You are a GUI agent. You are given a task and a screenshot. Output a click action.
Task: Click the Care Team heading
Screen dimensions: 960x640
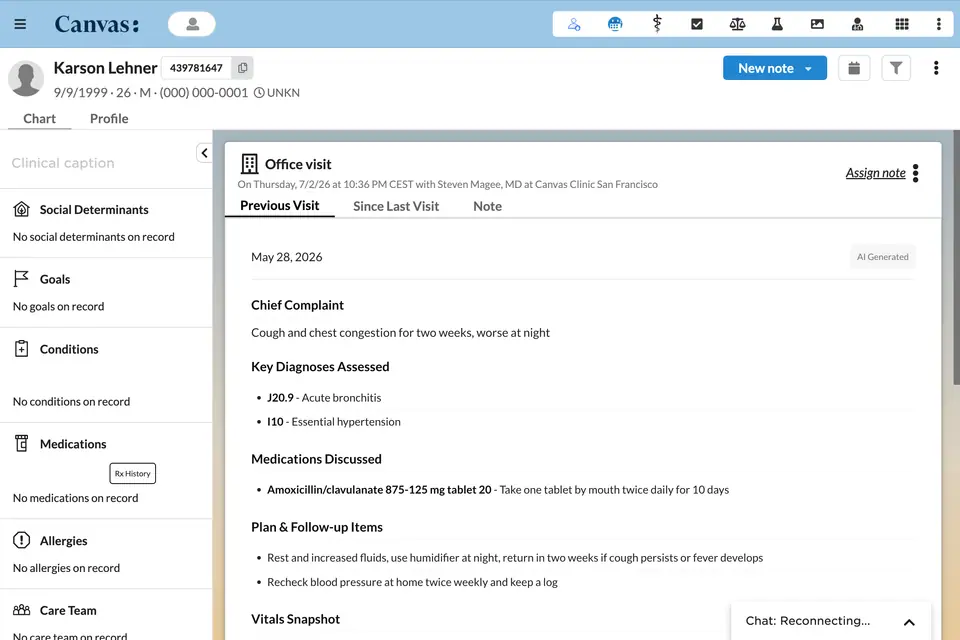[x=68, y=611]
